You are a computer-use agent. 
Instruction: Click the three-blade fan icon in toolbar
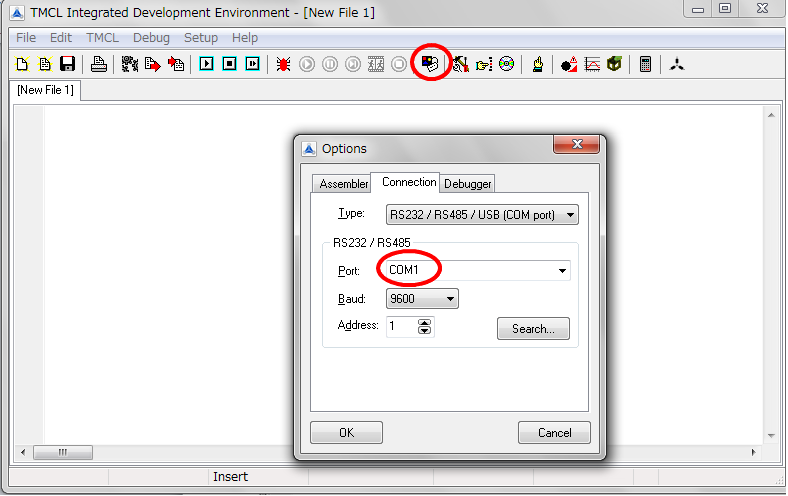coord(677,64)
